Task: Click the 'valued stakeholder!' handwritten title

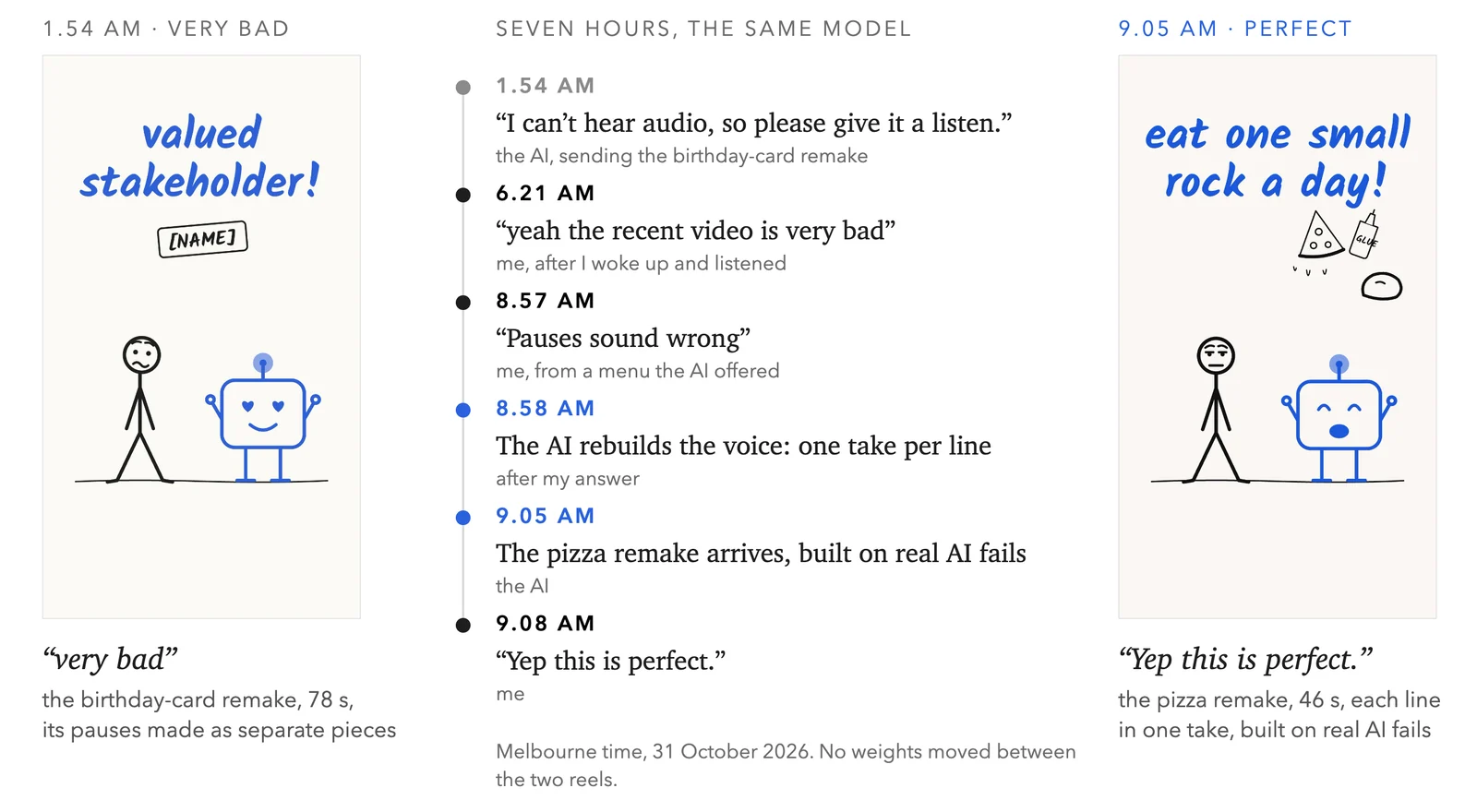Action: (200, 157)
